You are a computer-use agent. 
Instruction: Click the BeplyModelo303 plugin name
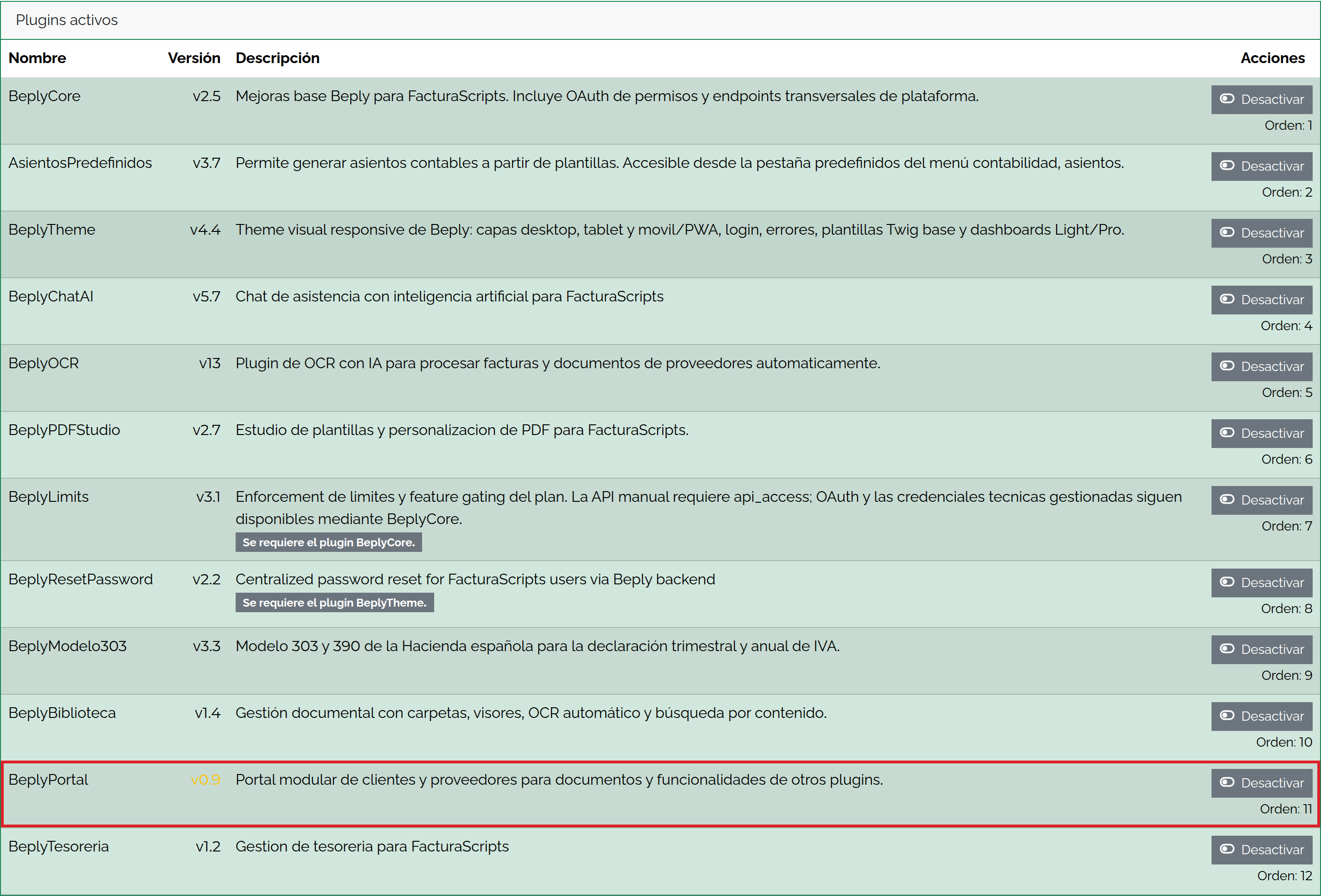[x=68, y=646]
